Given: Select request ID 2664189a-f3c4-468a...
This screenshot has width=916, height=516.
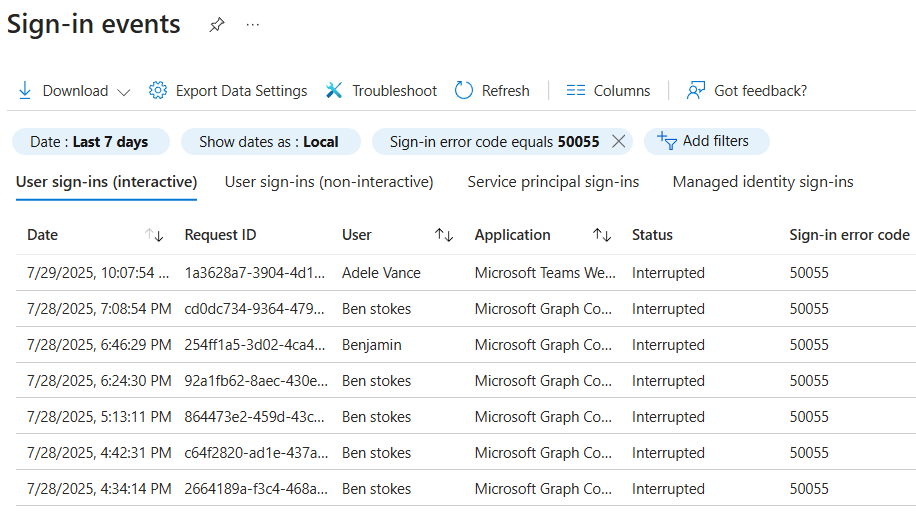Looking at the screenshot, I should point(256,489).
